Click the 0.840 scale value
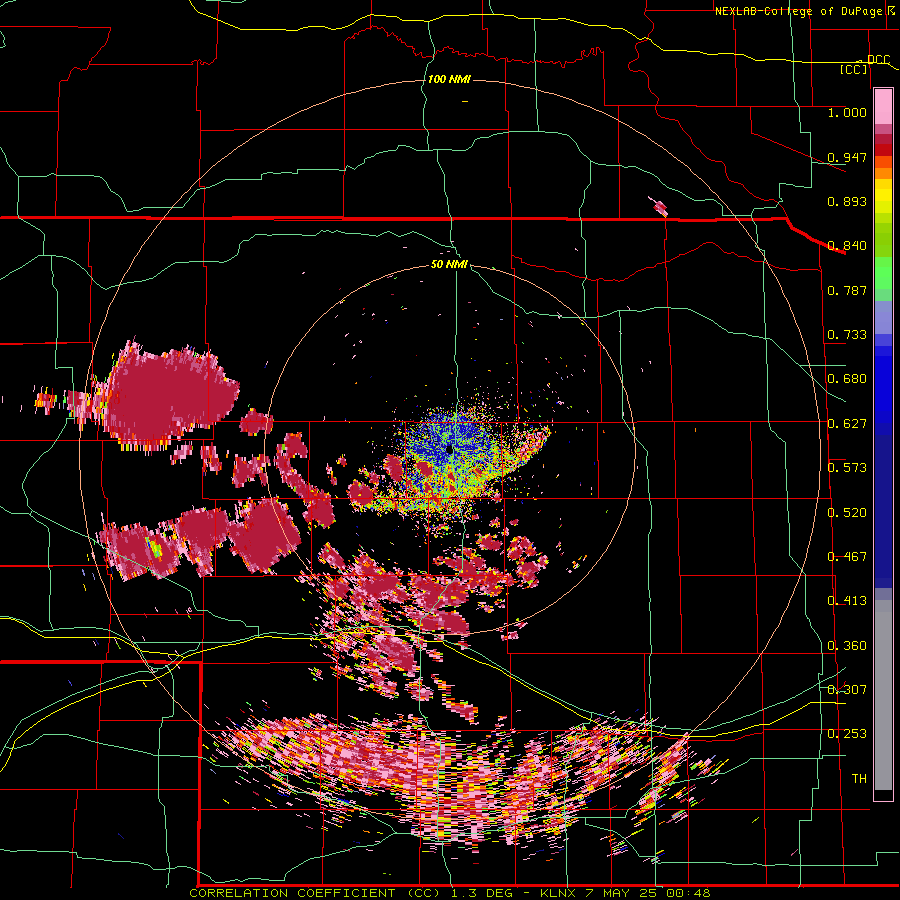900x900 pixels. point(847,246)
